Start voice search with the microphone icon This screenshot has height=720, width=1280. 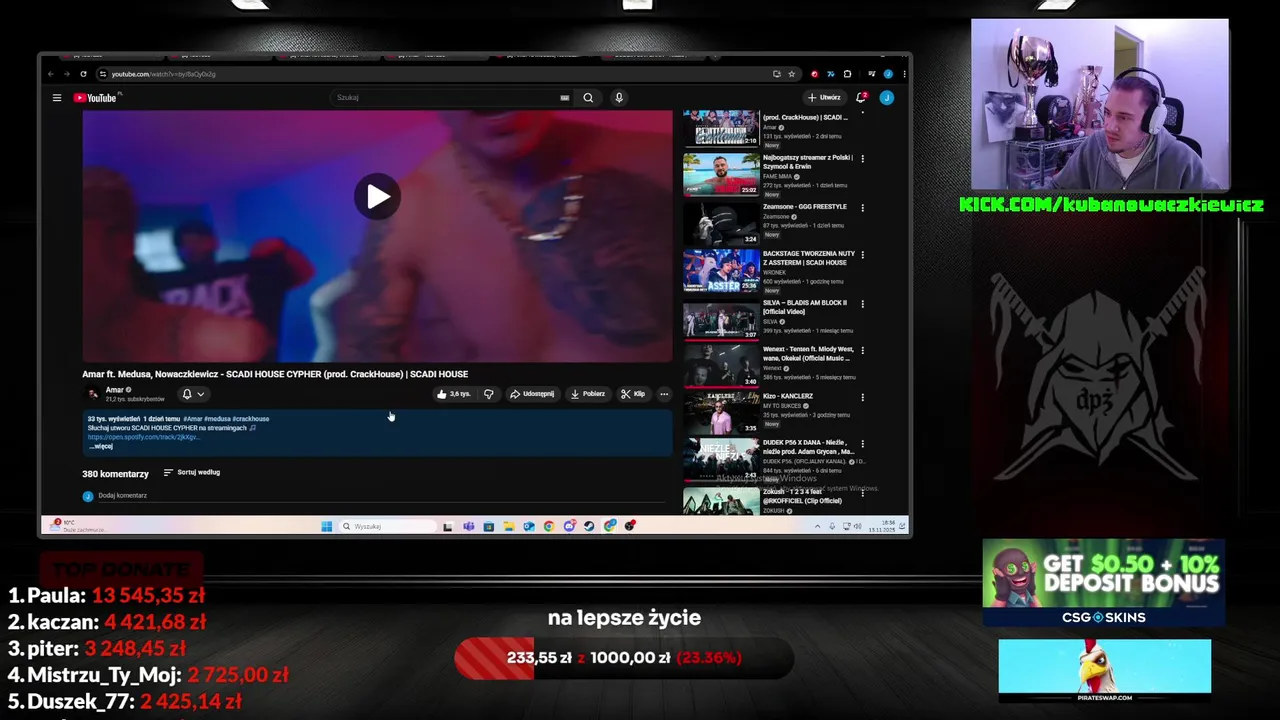click(619, 98)
